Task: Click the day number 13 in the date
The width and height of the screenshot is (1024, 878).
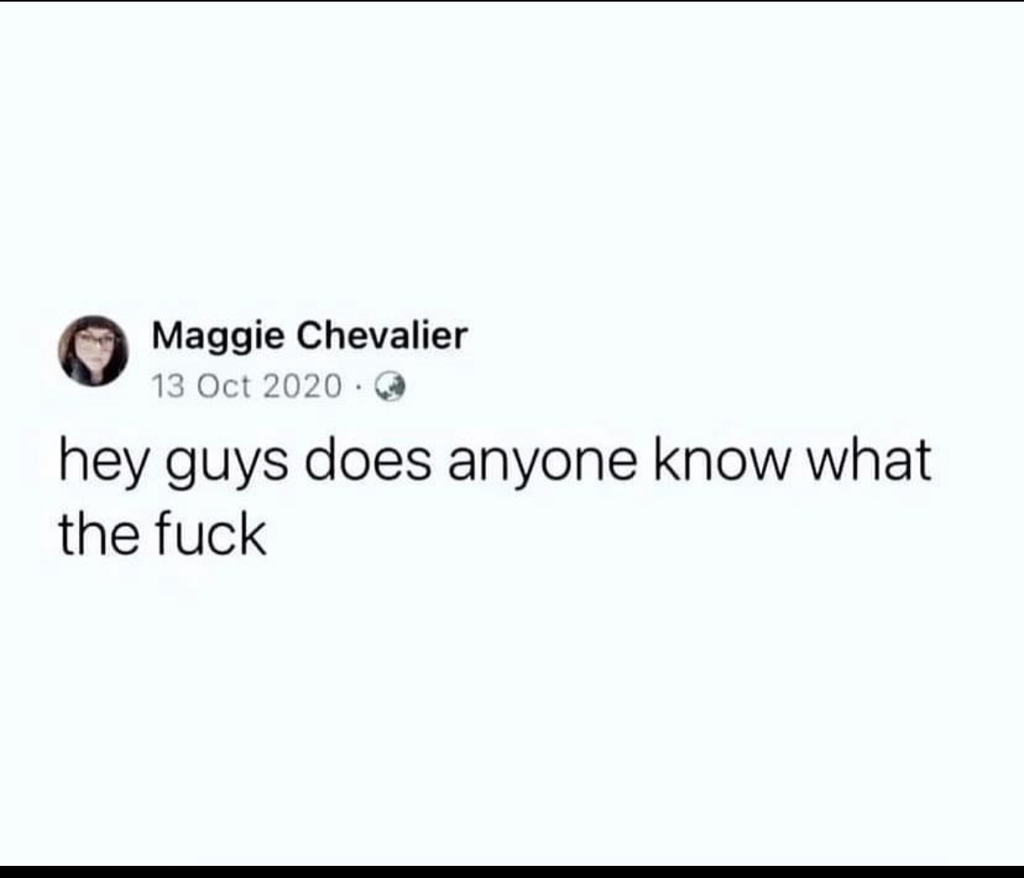Action: tap(168, 386)
